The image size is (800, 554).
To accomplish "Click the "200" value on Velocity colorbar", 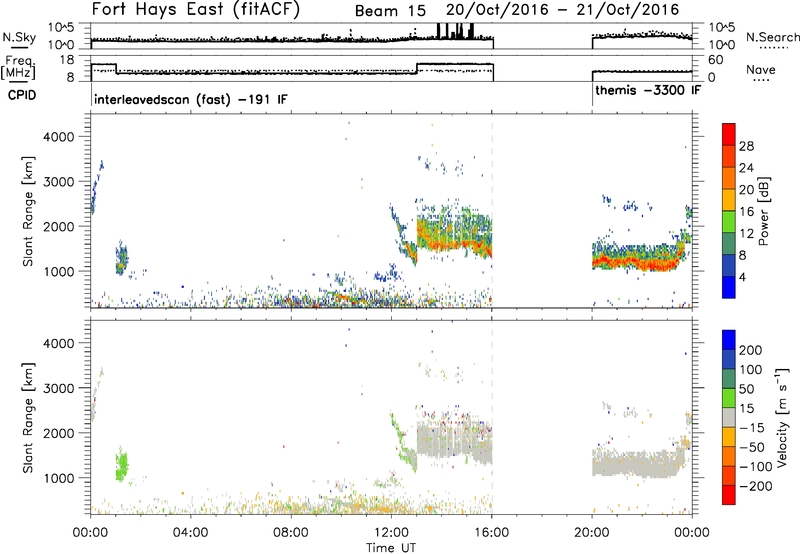I will click(751, 350).
